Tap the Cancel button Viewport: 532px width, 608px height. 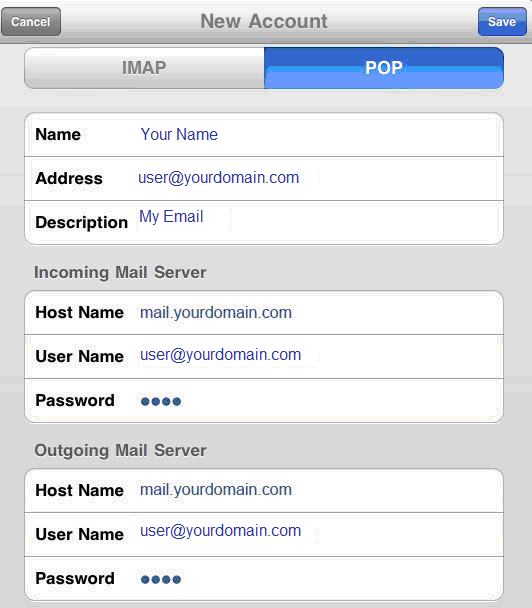point(31,22)
